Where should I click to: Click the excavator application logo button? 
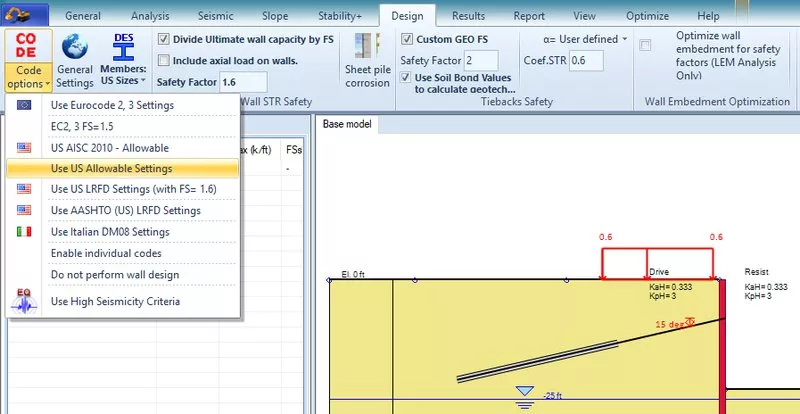(24, 15)
